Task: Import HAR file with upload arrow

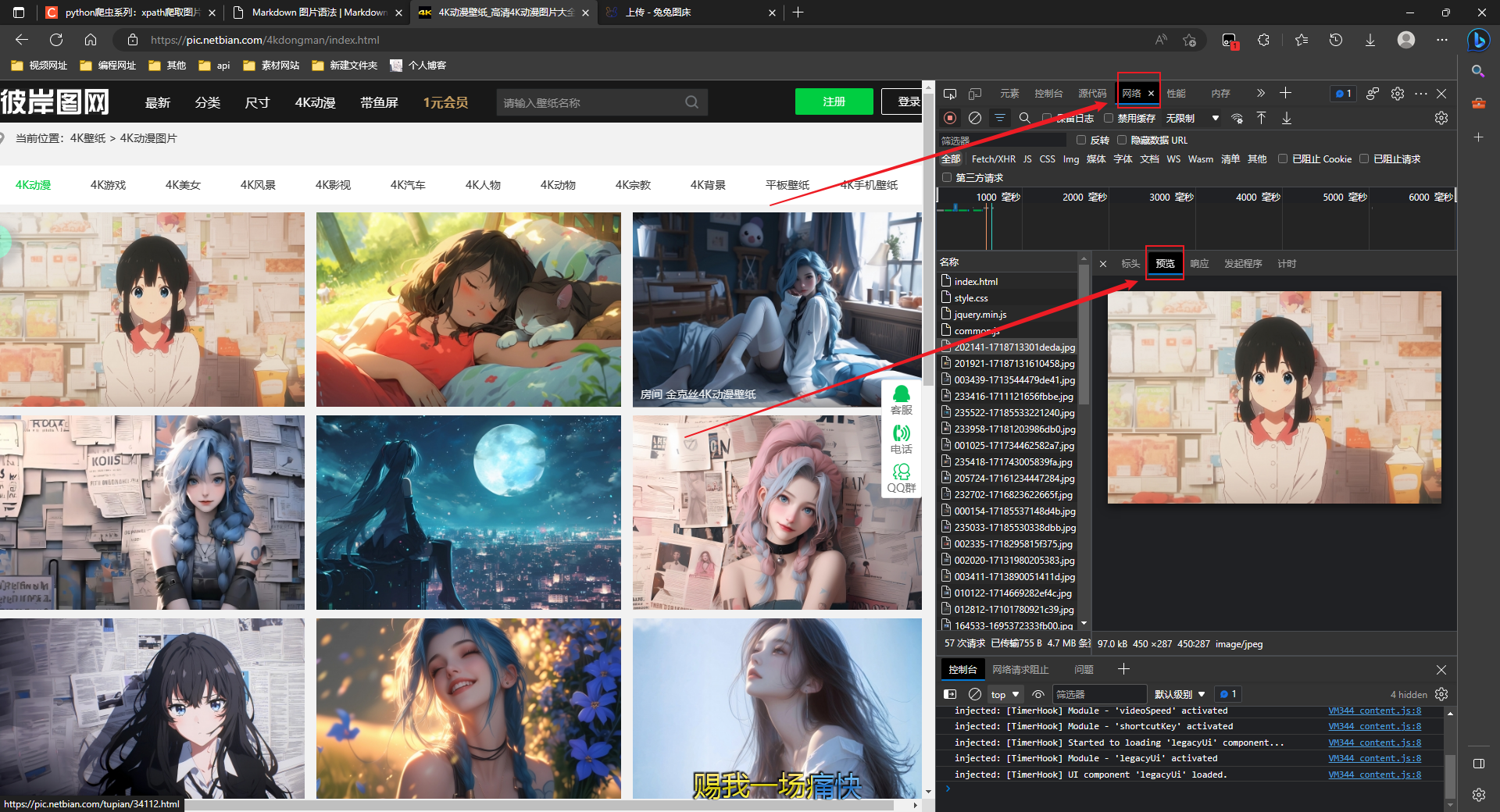Action: pos(1261,118)
